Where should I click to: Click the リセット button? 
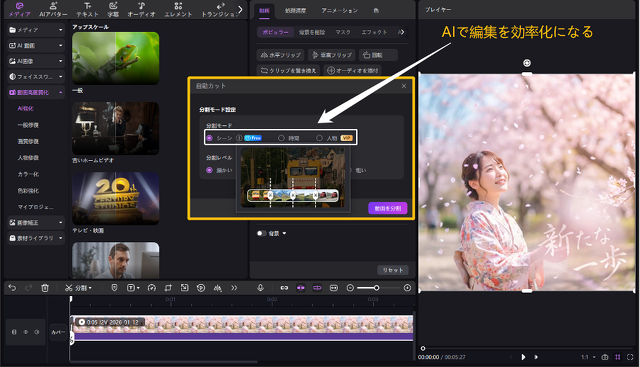pos(393,270)
